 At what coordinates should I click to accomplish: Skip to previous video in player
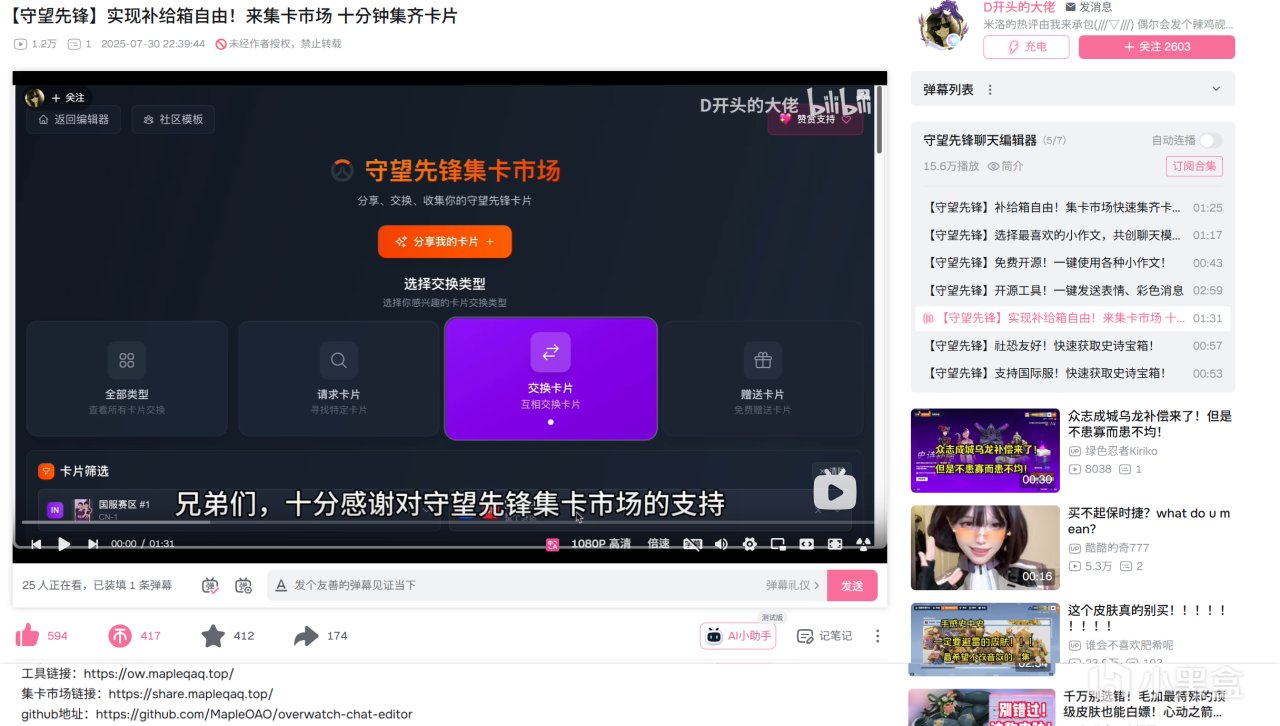(x=36, y=544)
